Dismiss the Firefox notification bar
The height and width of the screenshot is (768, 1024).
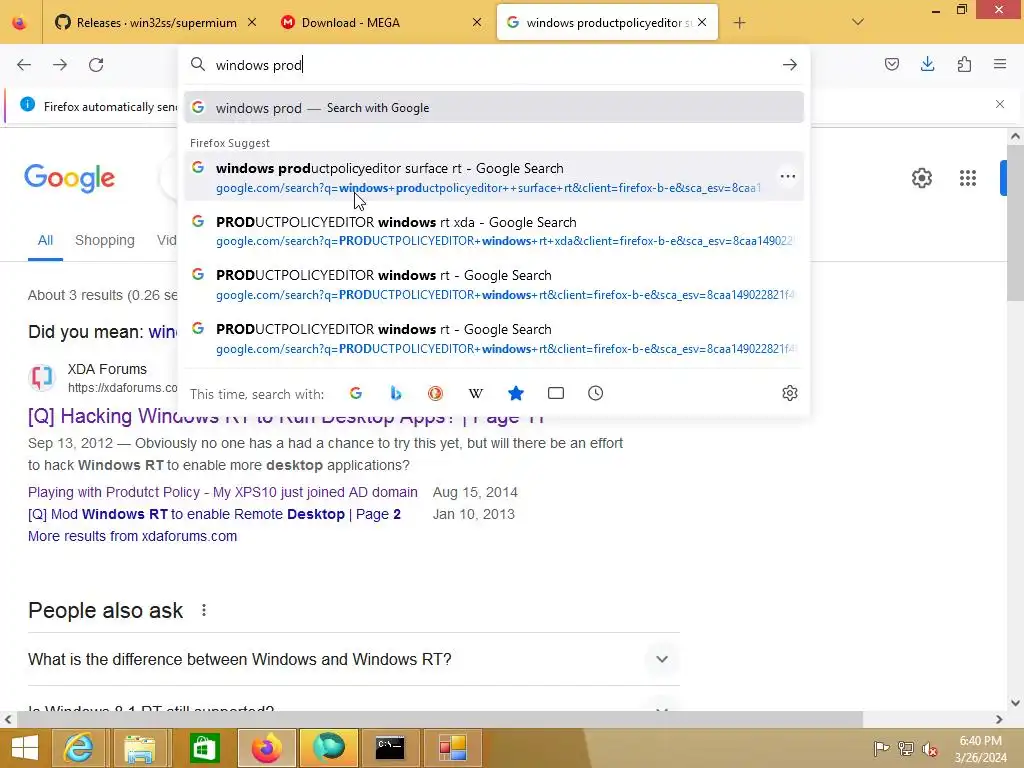999,104
